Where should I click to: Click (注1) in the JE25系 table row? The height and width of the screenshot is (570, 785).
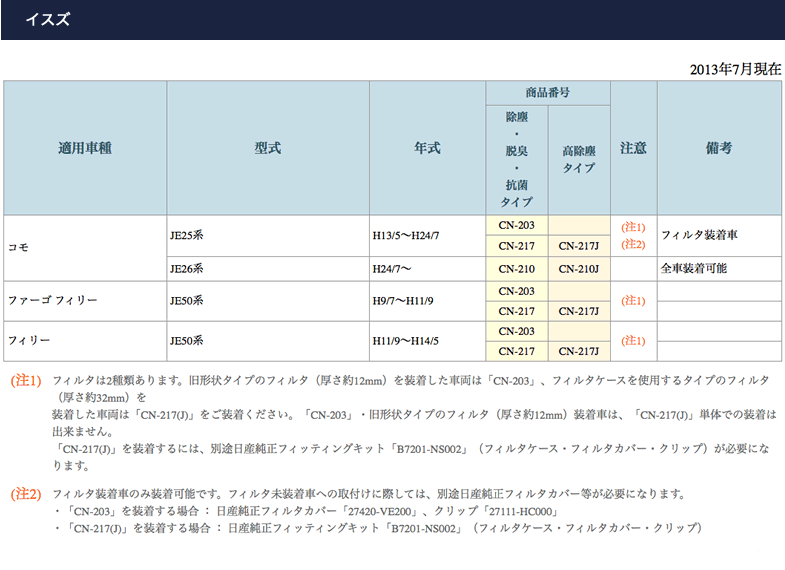[x=633, y=227]
